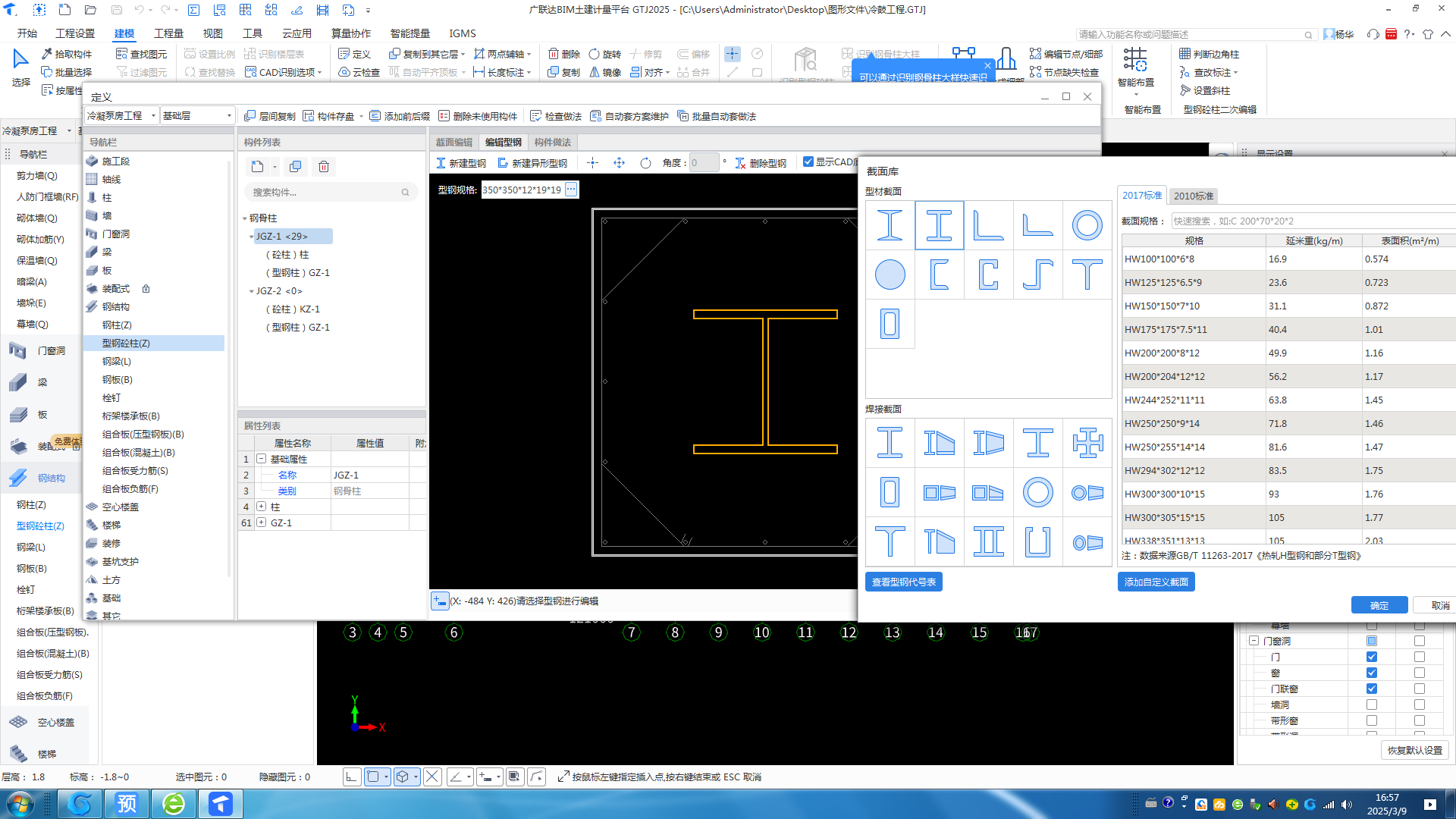Open the 智能提量 ribbon tab
Viewport: 1456px width, 819px height.
pyautogui.click(x=409, y=33)
